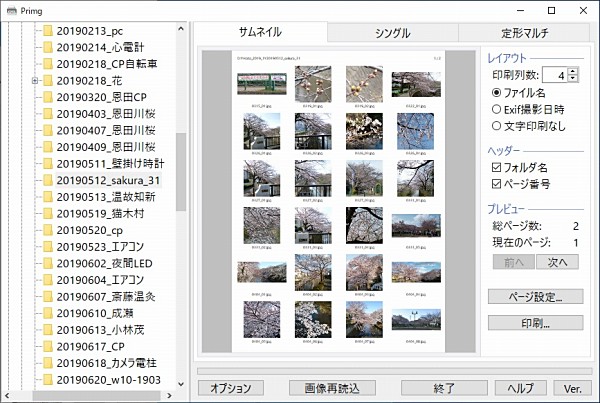Screen dimensions: 600x403
Task: Click the folder icon of 20190213_pc
Action: (48, 31)
